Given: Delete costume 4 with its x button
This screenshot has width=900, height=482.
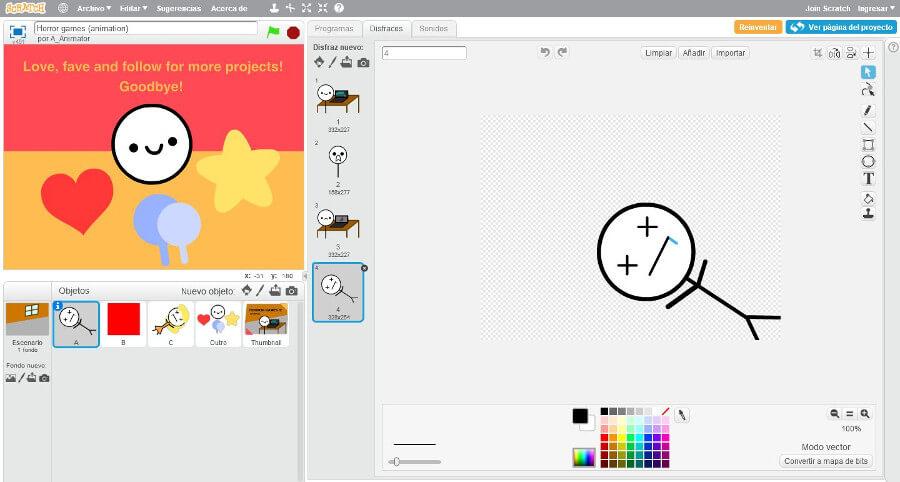Looking at the screenshot, I should tap(364, 268).
